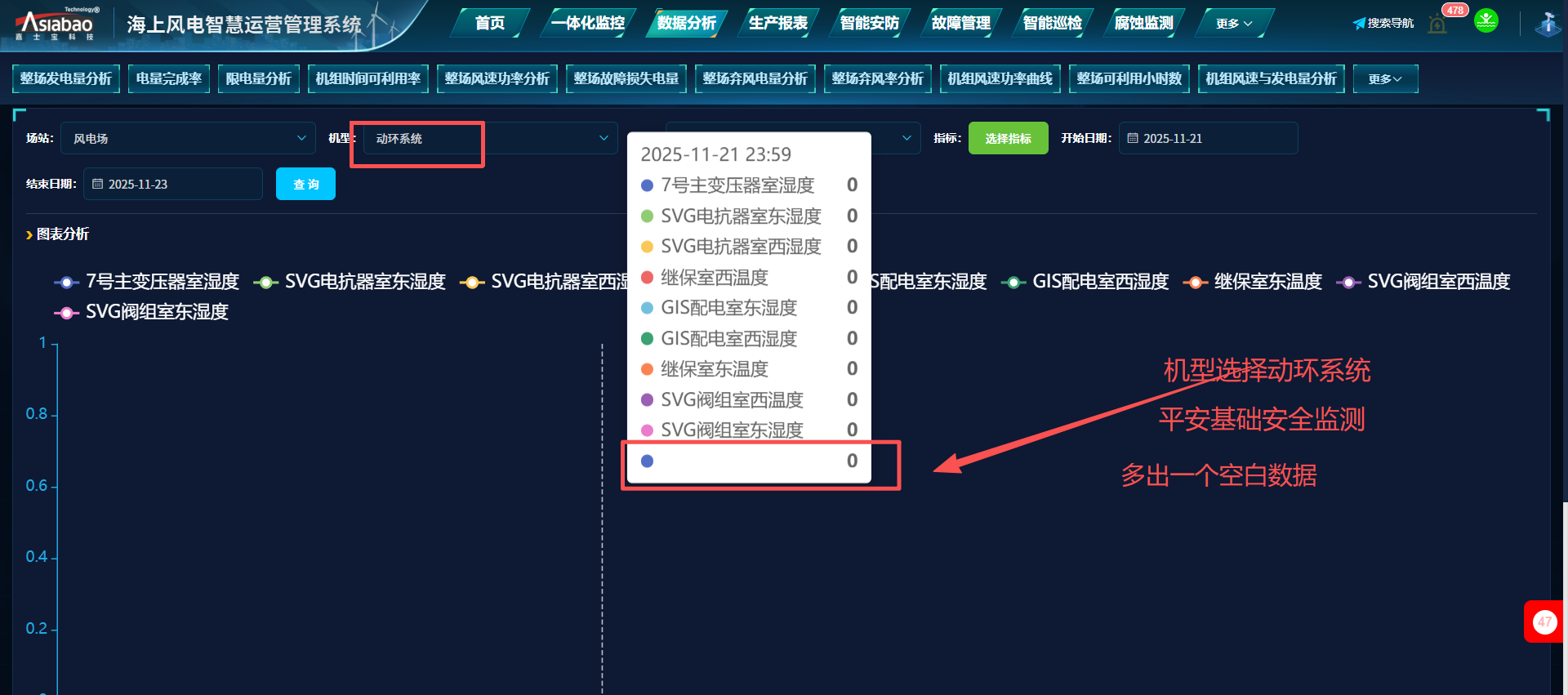
Task: Toggle the SVG电抗器室东湿度 legend series
Action: pyautogui.click(x=350, y=282)
